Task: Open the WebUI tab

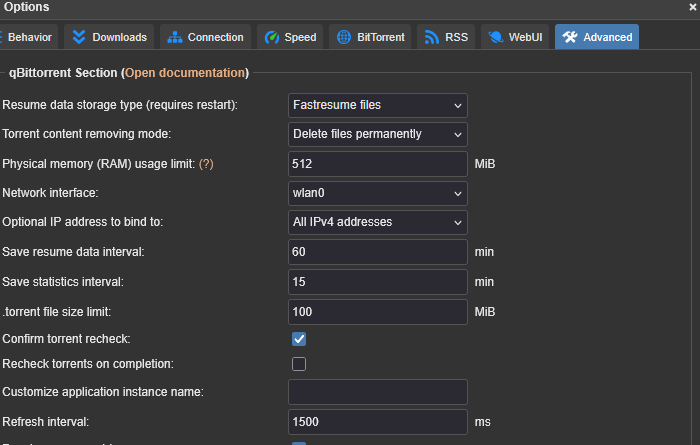Action: [x=515, y=37]
